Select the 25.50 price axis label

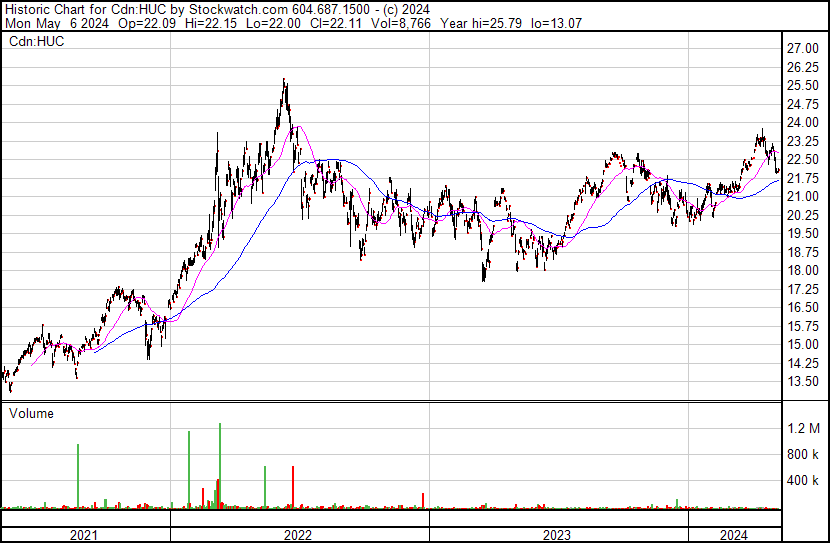[802, 86]
